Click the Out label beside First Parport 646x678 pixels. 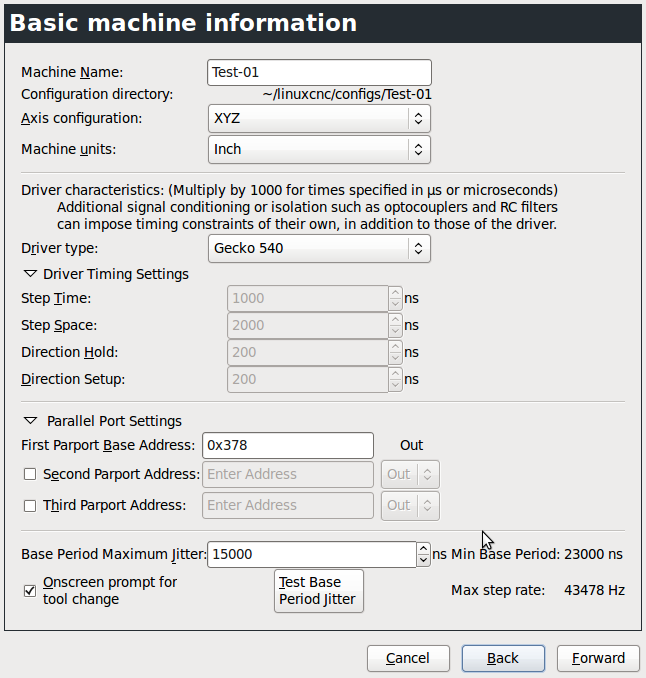(x=411, y=445)
